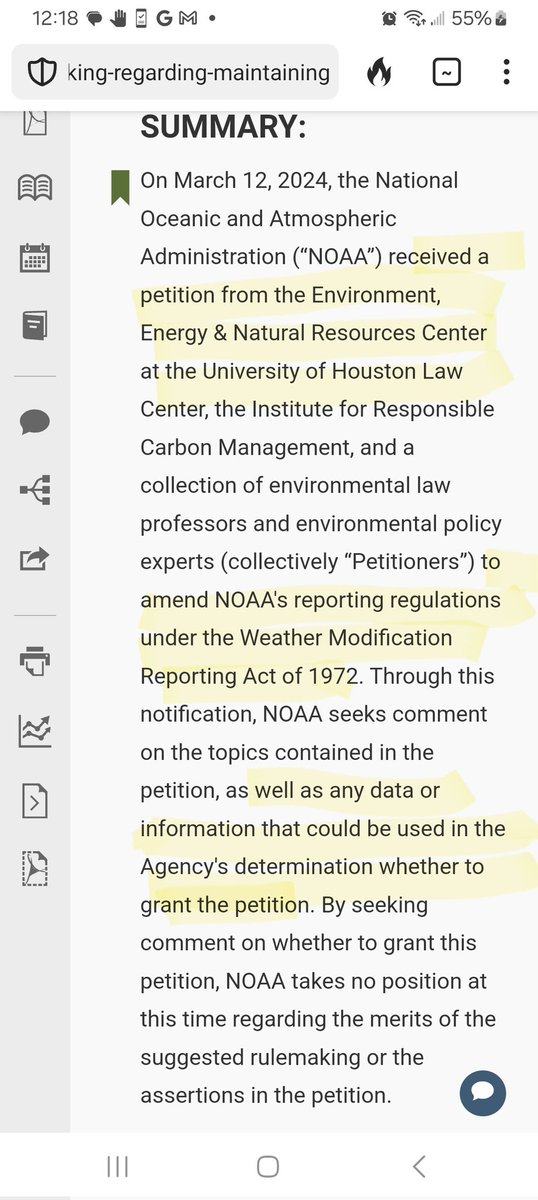Tap the share arrow sidebar icon
Viewport: 538px width, 1200px height.
[x=36, y=558]
